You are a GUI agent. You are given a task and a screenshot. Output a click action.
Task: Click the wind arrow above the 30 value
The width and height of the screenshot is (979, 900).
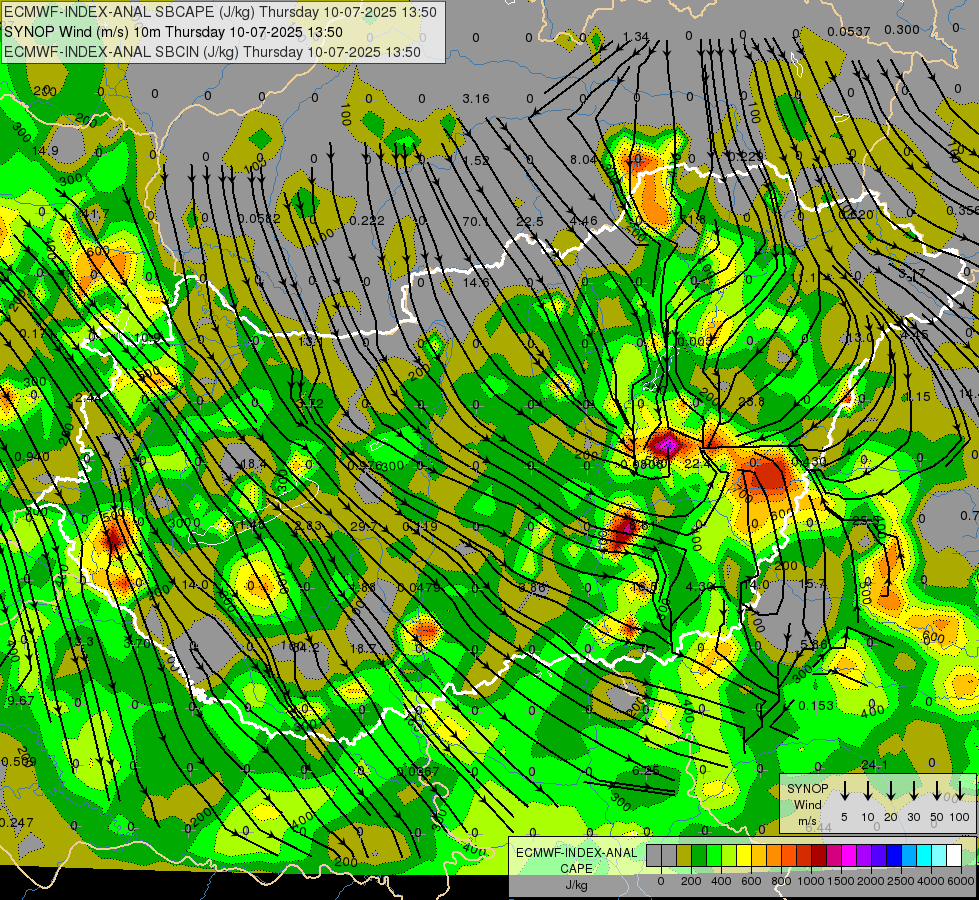click(913, 791)
